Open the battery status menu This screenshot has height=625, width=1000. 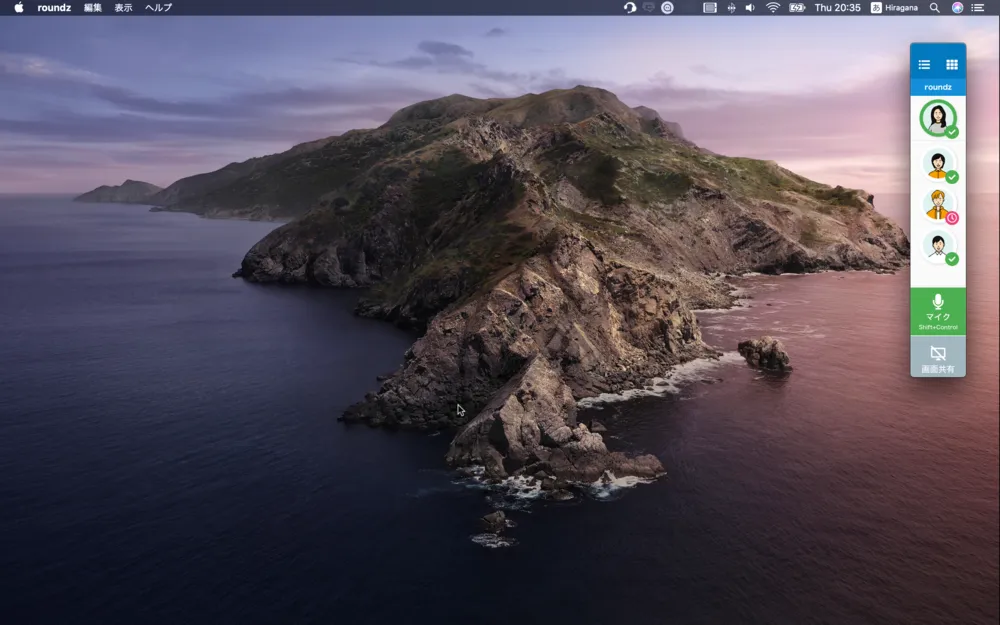797,8
